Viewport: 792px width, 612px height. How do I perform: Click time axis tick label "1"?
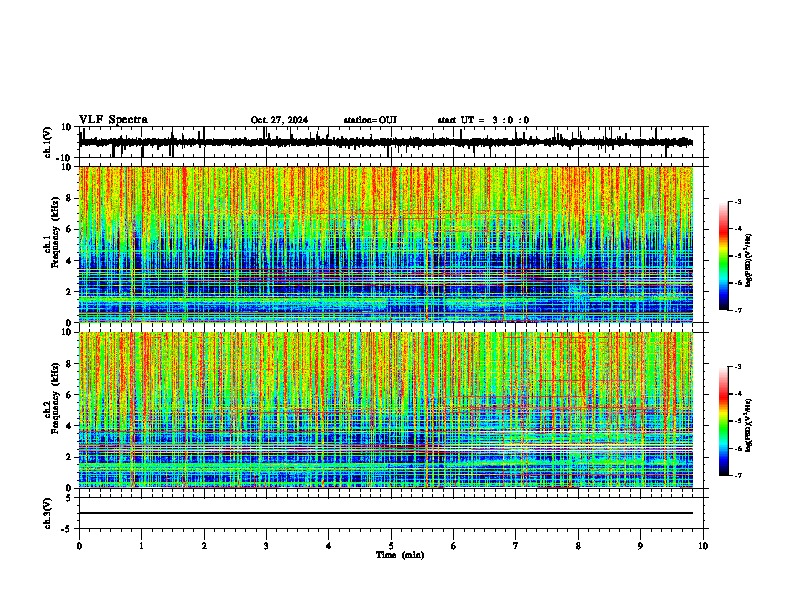tap(141, 546)
